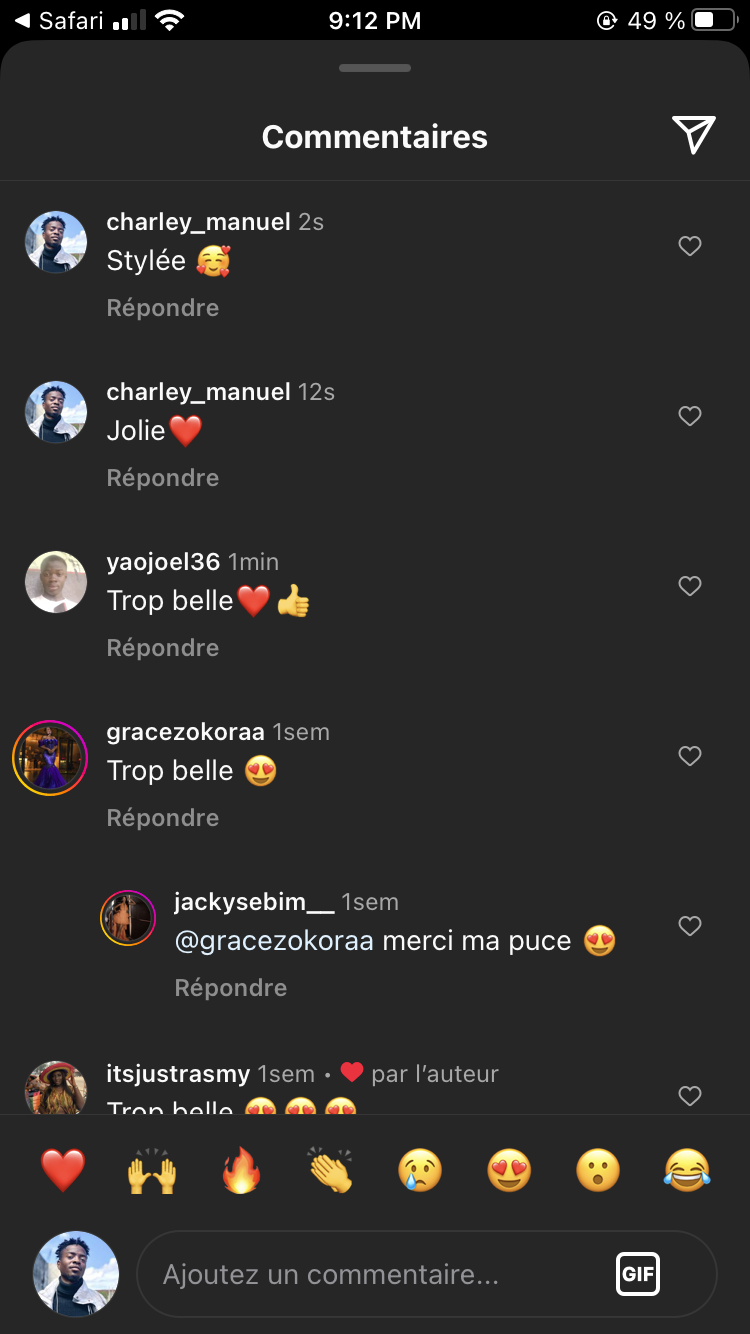This screenshot has height=1334, width=750.
Task: Insert the heart-eyes emoji reaction
Action: pos(509,1170)
